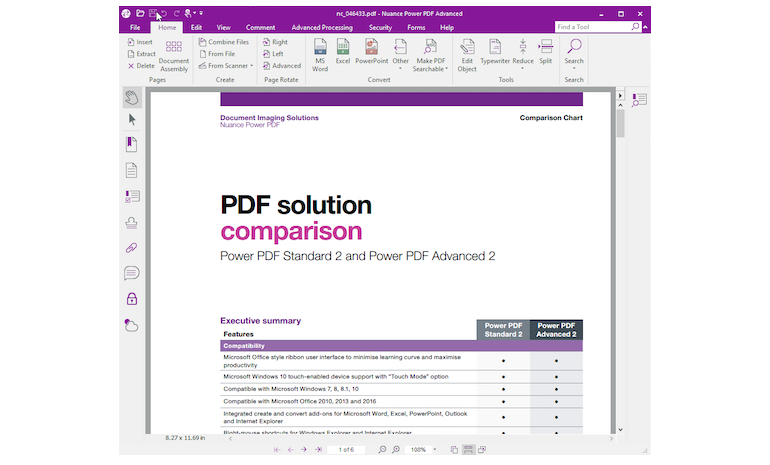Open the Bookmarks panel
The width and height of the screenshot is (770, 465).
131,144
